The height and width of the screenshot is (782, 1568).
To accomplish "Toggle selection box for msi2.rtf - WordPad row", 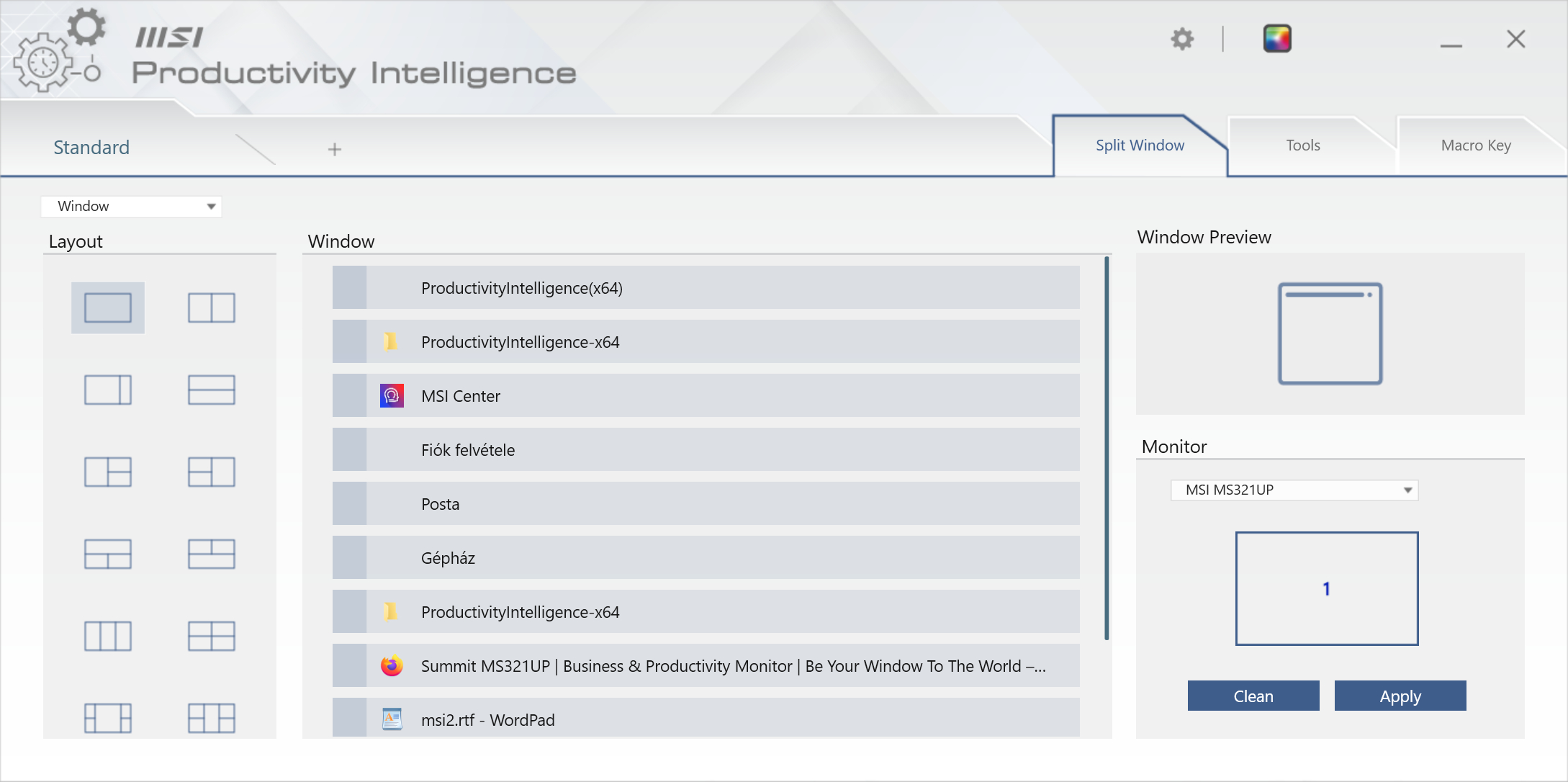I will pyautogui.click(x=349, y=717).
